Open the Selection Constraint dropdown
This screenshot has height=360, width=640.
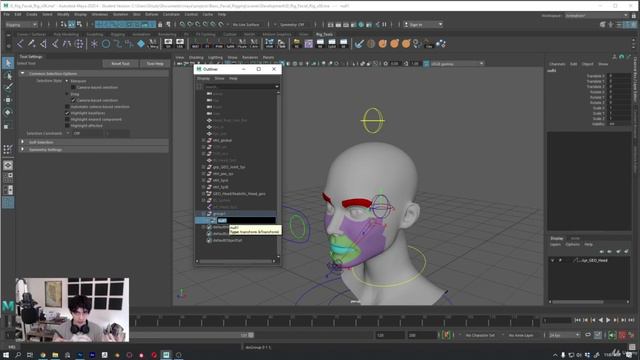[x=101, y=133]
